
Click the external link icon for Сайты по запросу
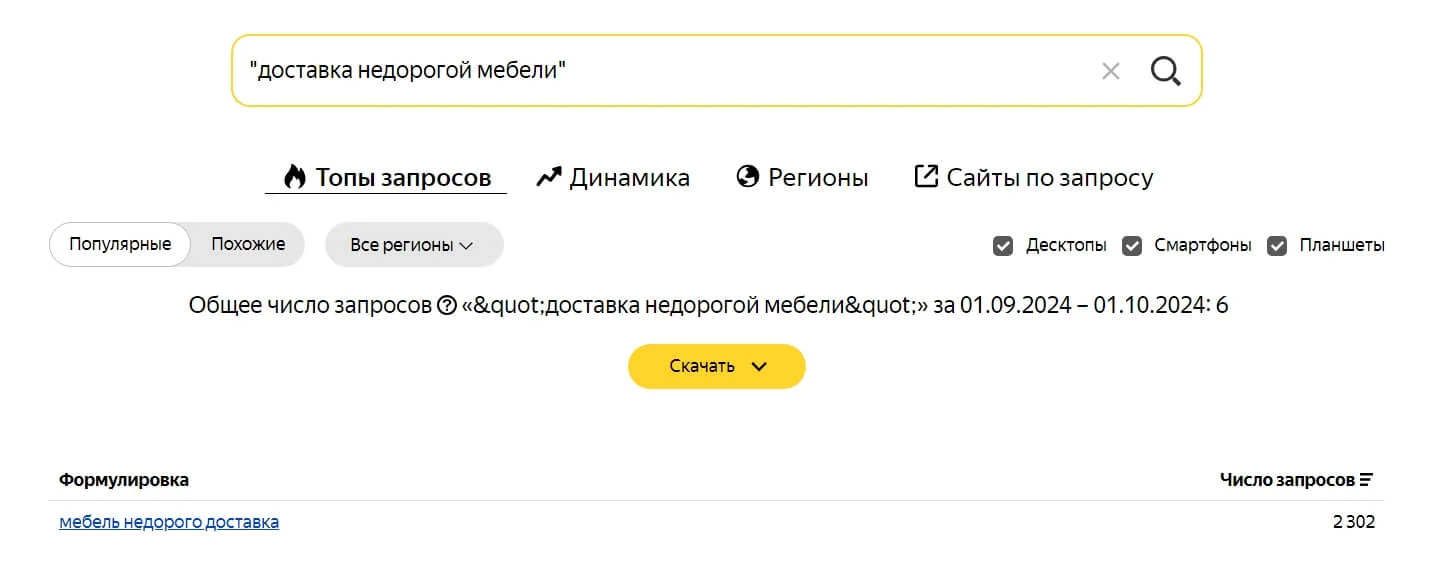[x=926, y=177]
